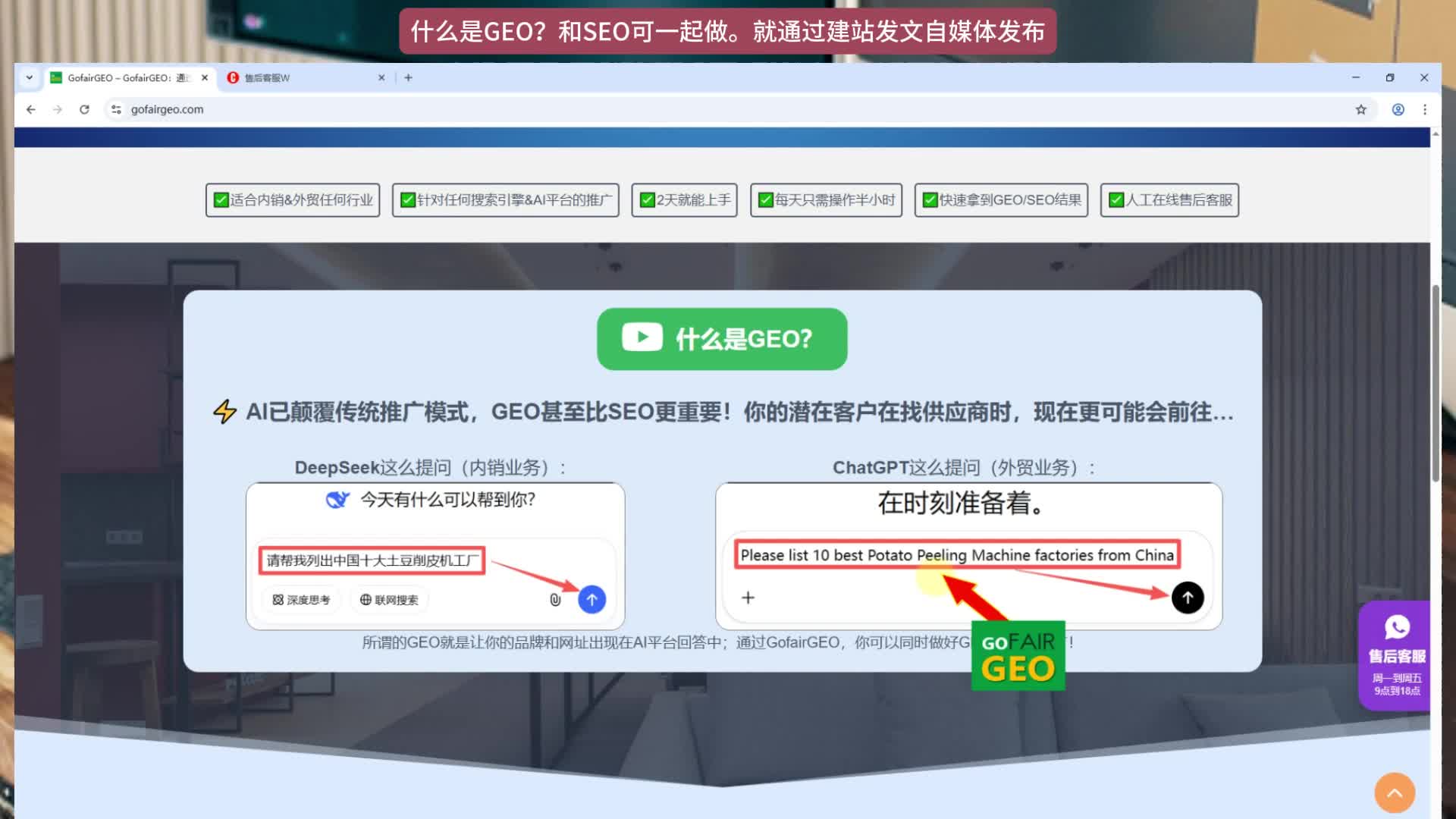1456x819 pixels.
Task: Click the paperclip attachment icon in DeepSeek box
Action: (x=555, y=600)
